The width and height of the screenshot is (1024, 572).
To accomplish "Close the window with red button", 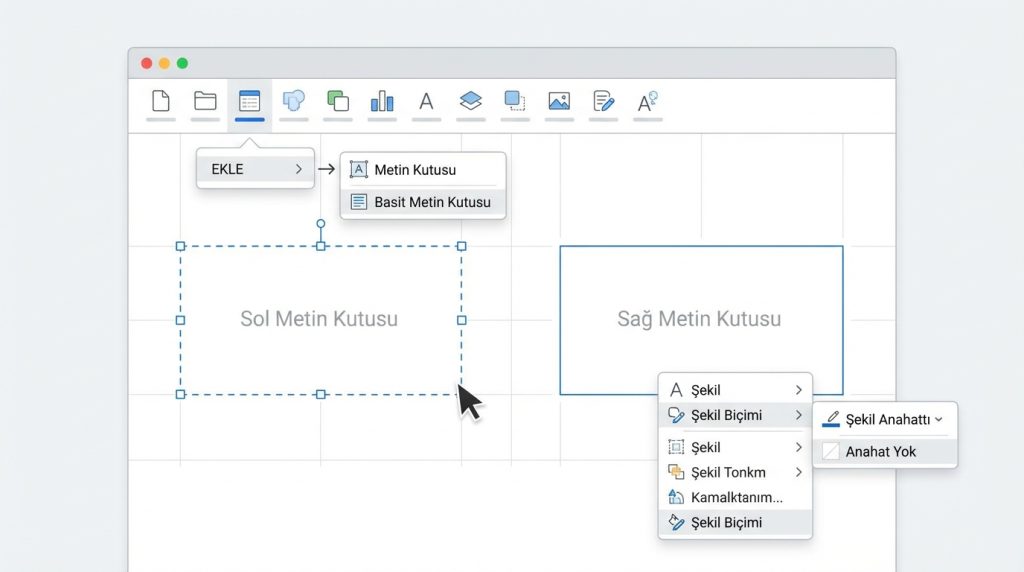I will point(147,63).
